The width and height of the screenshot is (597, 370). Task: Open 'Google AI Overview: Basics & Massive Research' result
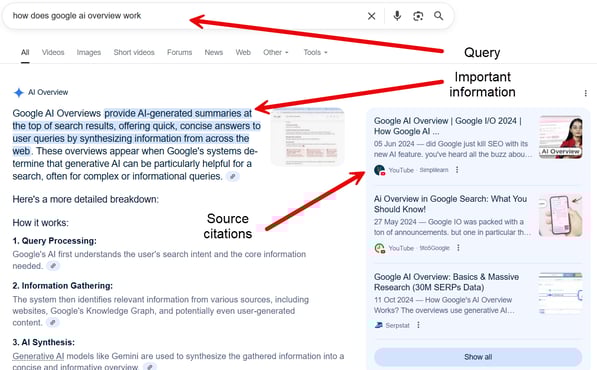coord(446,282)
